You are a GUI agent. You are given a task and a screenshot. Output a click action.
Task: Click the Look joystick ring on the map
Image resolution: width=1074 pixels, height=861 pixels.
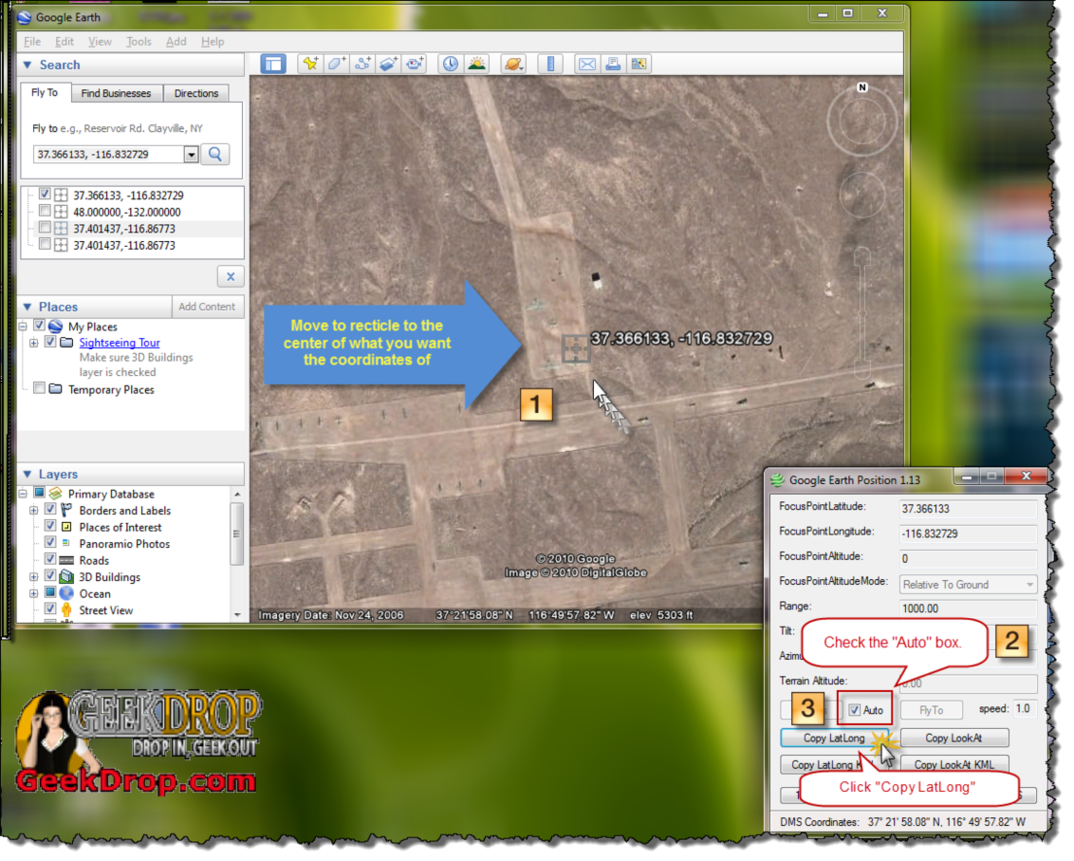[862, 121]
